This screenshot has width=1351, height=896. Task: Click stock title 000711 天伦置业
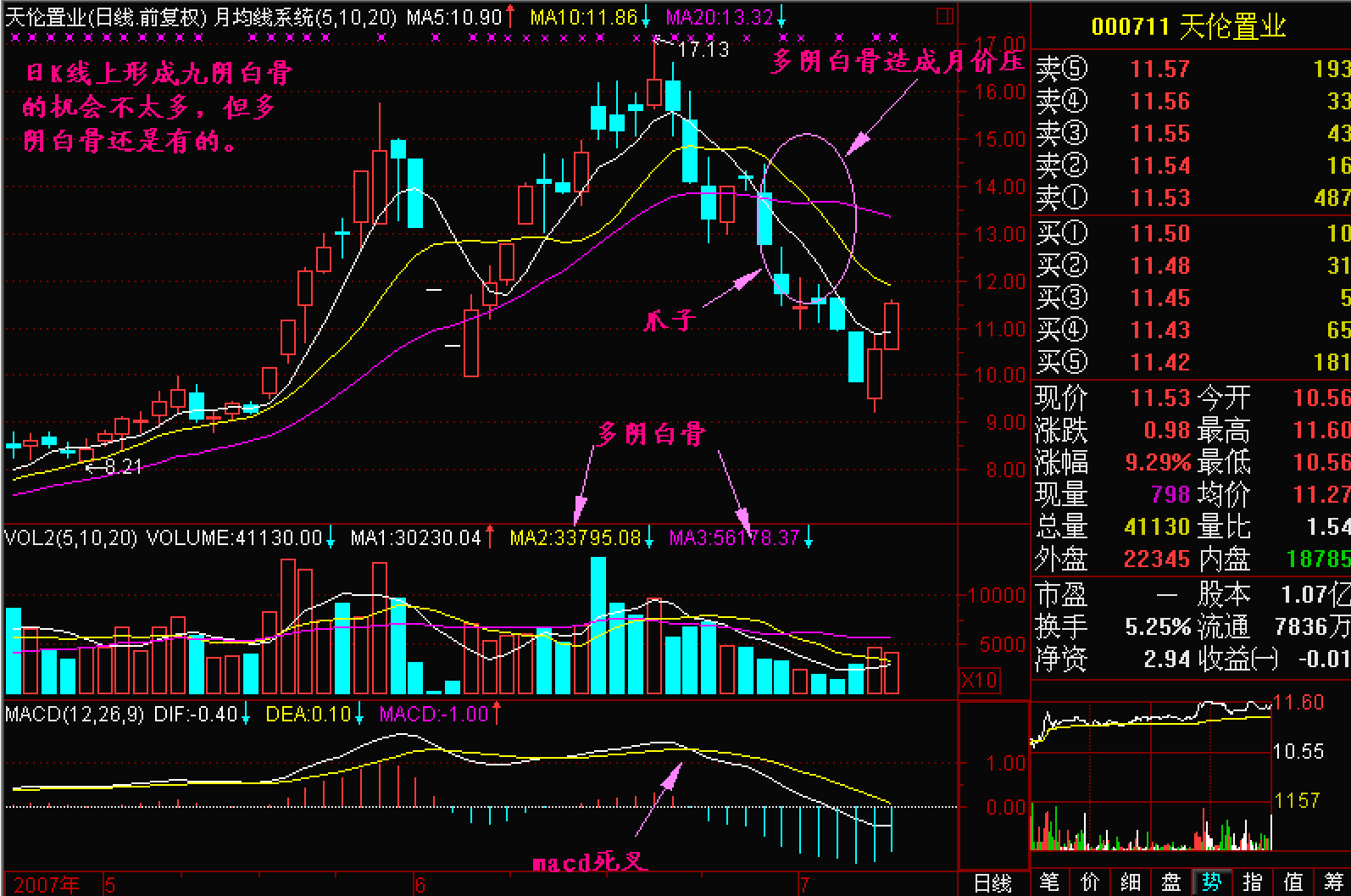click(x=1188, y=26)
